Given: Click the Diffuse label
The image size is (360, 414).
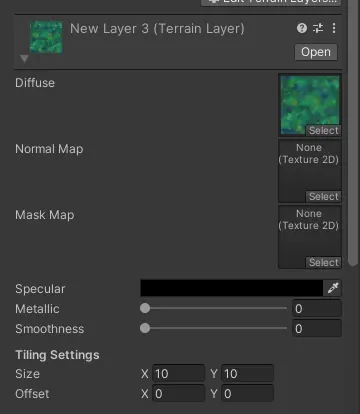Looking at the screenshot, I should (35, 83).
